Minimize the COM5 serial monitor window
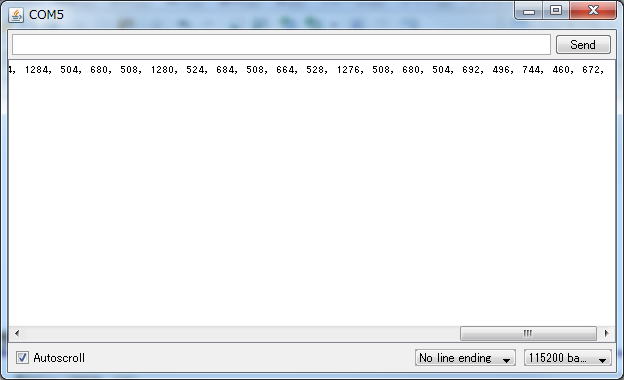 528,11
